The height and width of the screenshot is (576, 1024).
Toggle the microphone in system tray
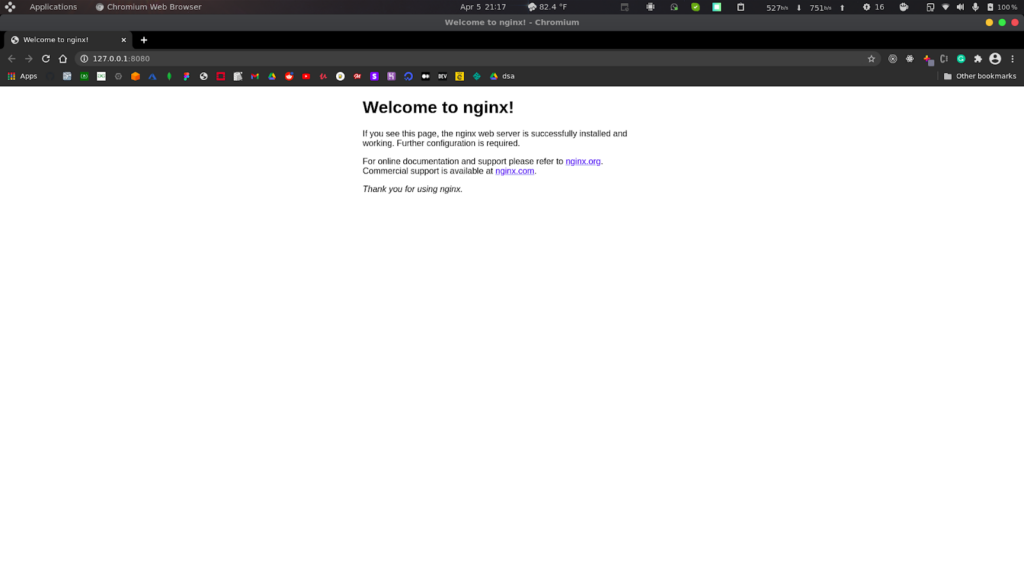tap(975, 7)
